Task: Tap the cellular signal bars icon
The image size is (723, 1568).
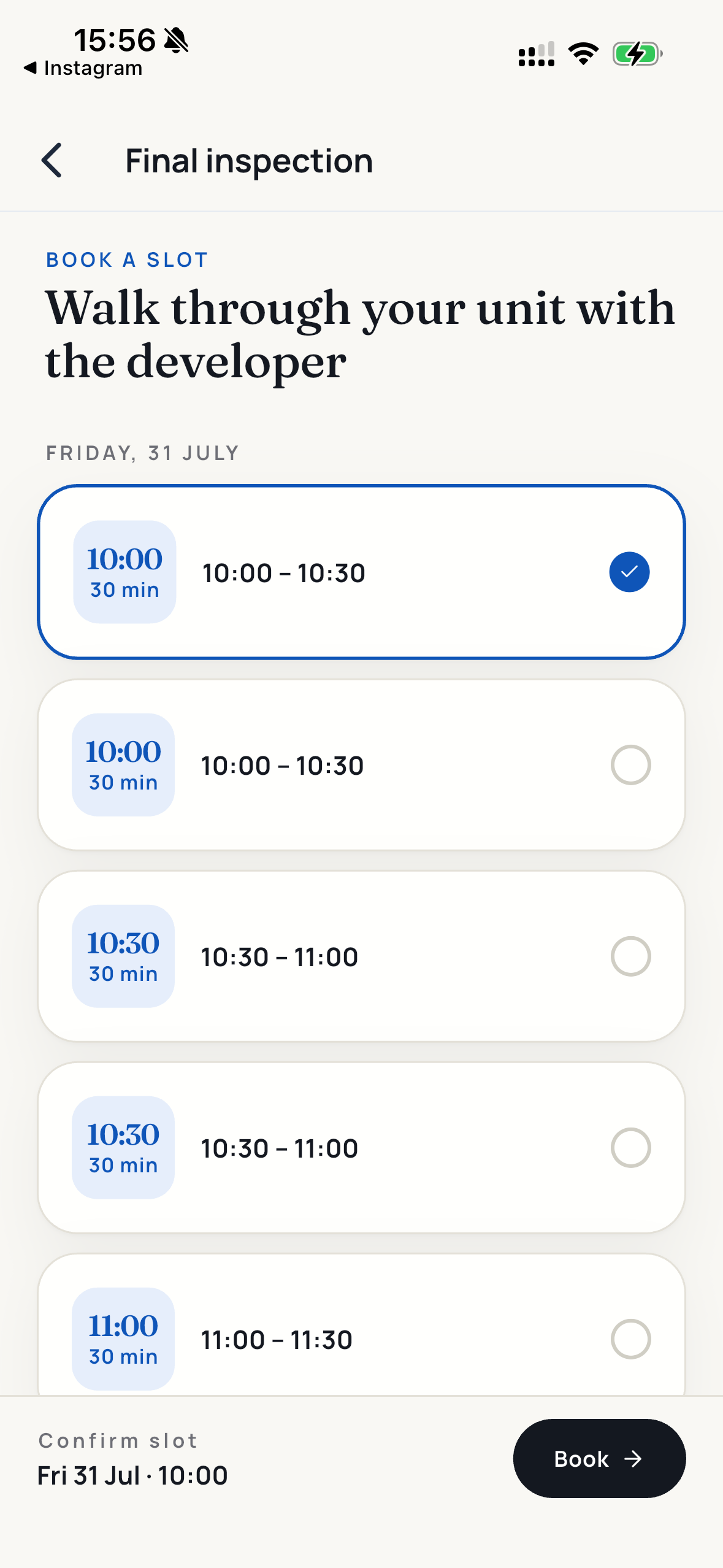Action: coord(537,54)
